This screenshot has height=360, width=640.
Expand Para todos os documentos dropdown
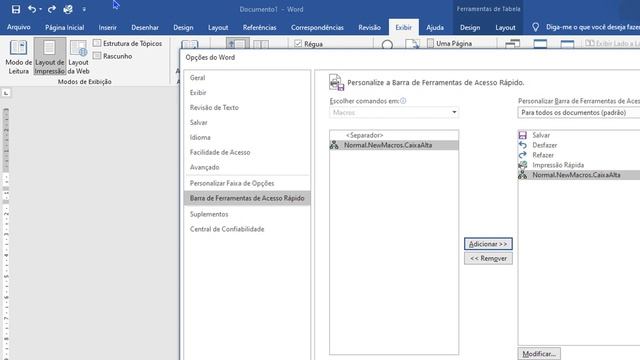(x=578, y=112)
